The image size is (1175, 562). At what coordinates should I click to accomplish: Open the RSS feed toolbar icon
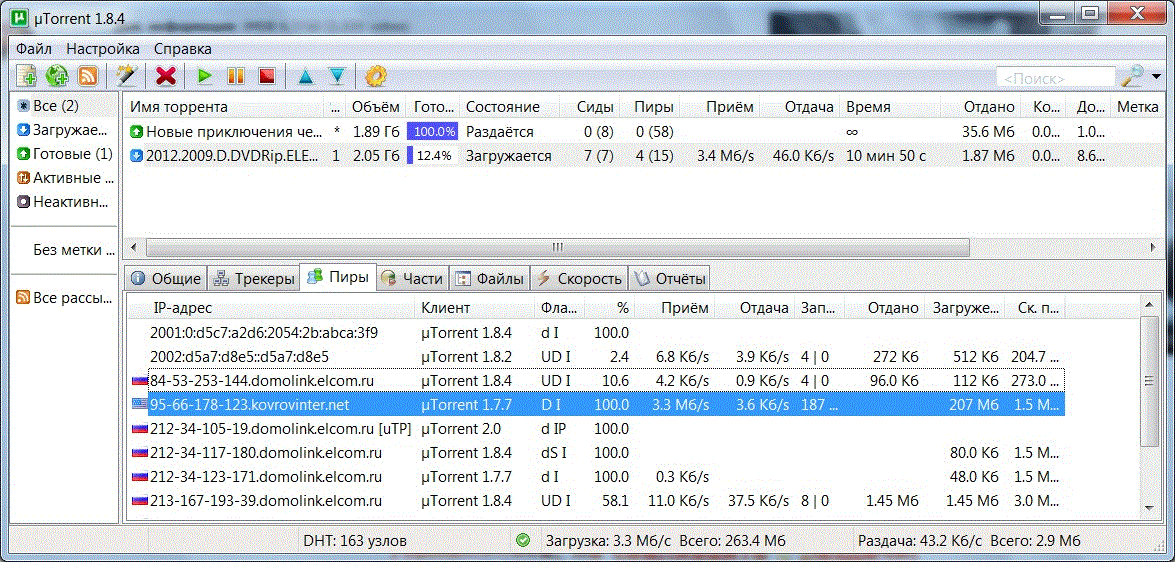pos(88,76)
